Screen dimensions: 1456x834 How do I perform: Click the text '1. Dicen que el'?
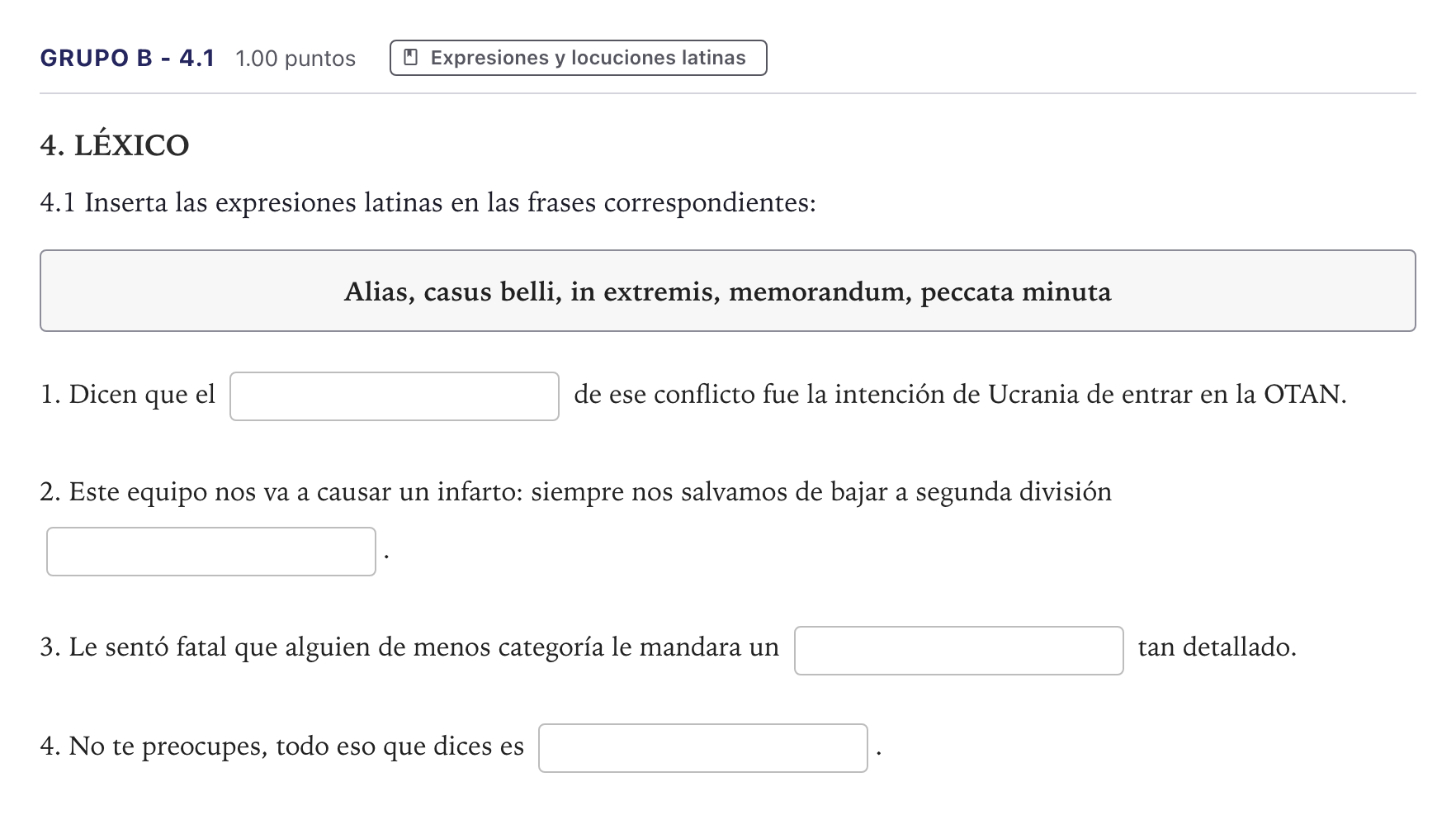pos(127,395)
